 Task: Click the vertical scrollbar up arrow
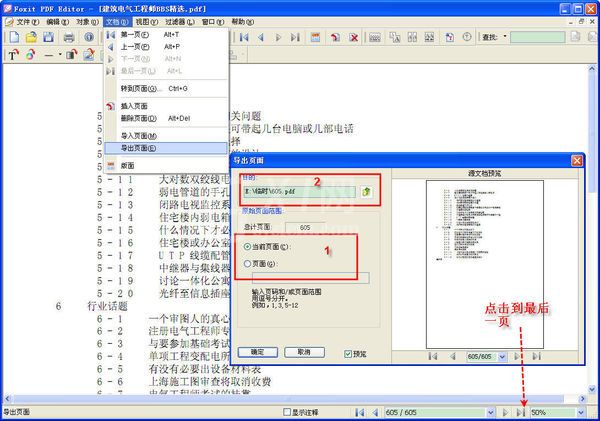592,69
